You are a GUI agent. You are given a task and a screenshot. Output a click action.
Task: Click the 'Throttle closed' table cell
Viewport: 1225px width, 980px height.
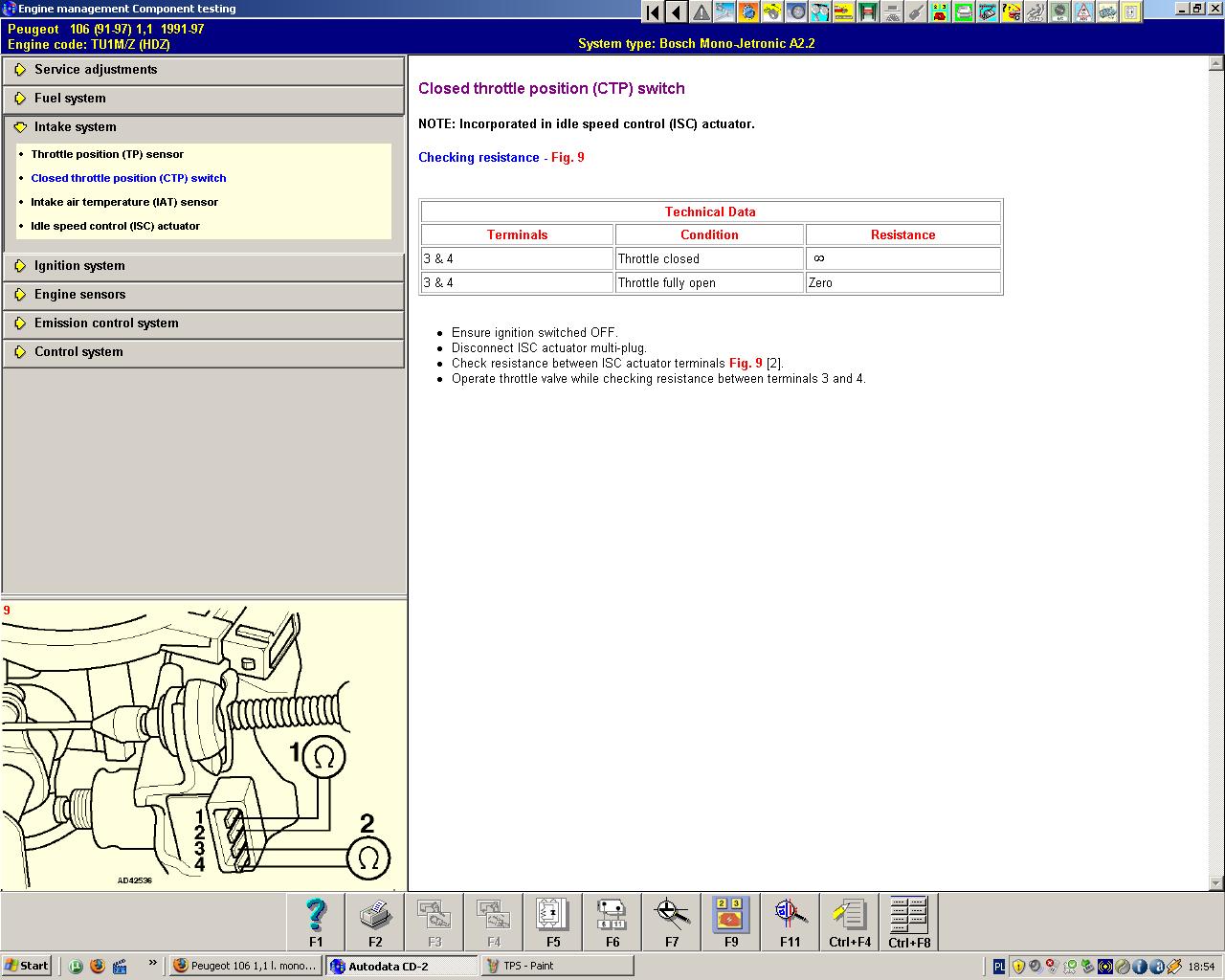(x=709, y=259)
